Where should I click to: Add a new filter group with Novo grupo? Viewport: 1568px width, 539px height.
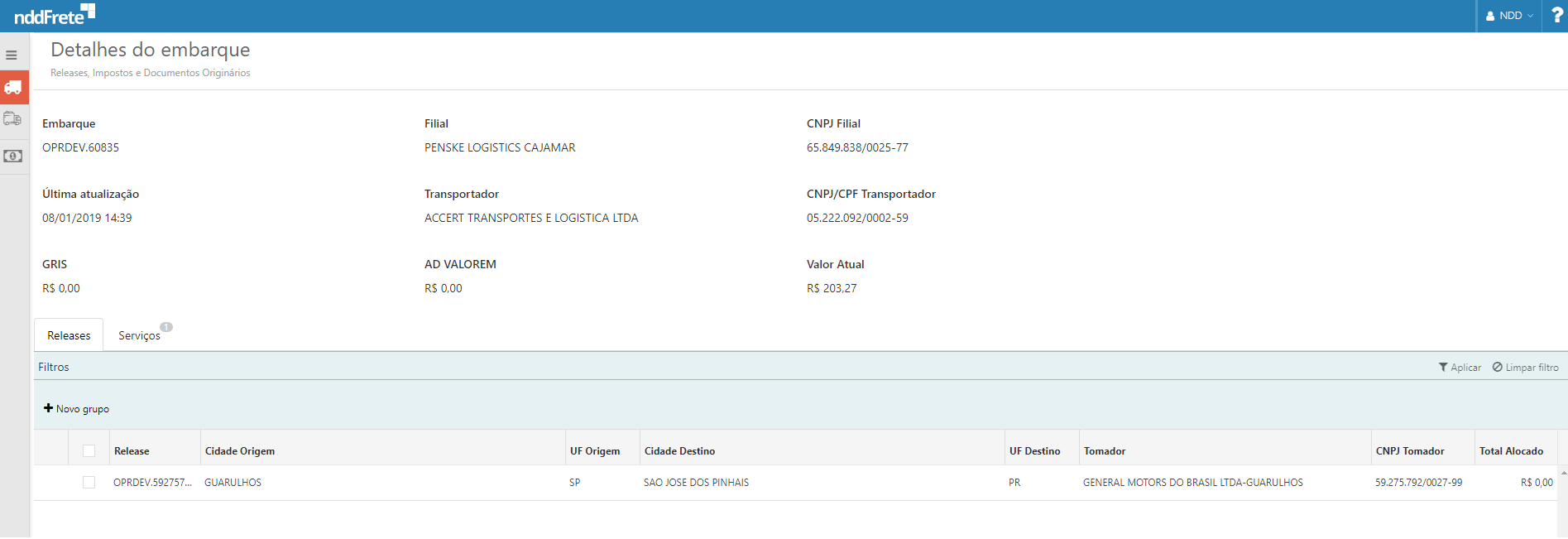pos(76,409)
